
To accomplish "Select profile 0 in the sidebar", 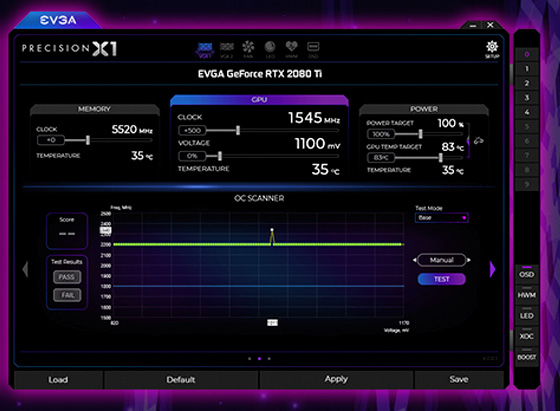I will 527,54.
